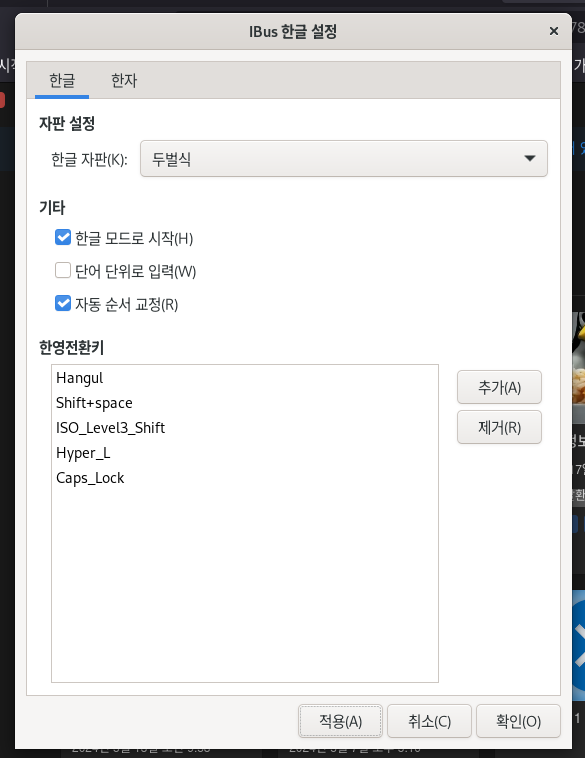Cancel with the 취소(C) button
Screen dimensions: 585x758
point(429,721)
